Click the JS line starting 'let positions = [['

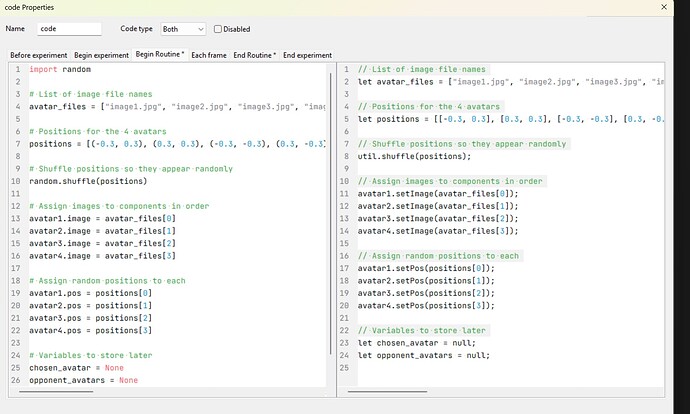(510, 119)
